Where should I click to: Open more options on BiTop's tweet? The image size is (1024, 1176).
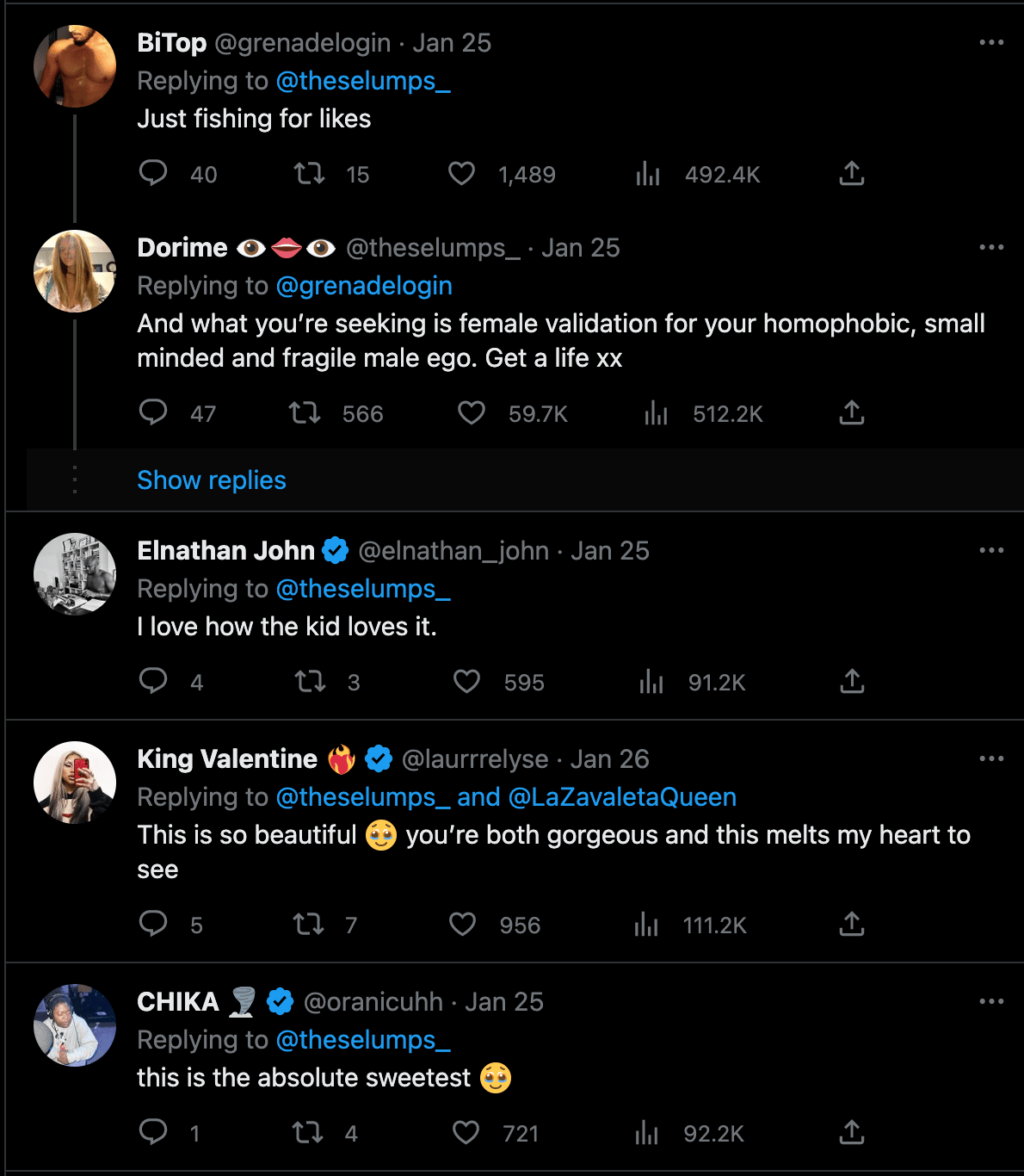(991, 42)
